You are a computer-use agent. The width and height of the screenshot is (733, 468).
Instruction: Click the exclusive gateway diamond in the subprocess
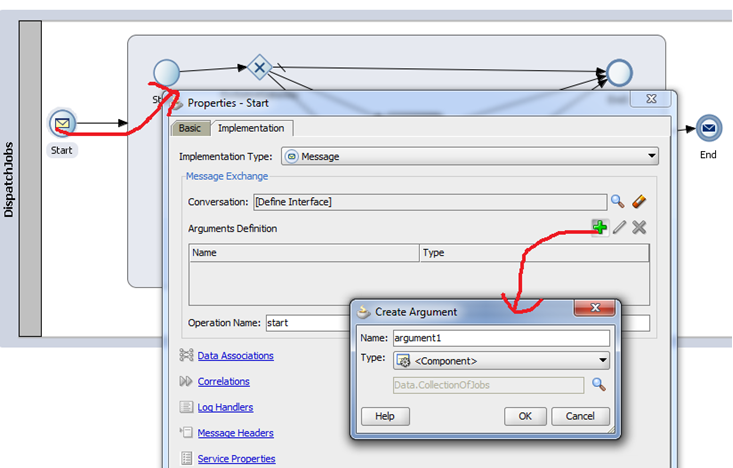259,68
